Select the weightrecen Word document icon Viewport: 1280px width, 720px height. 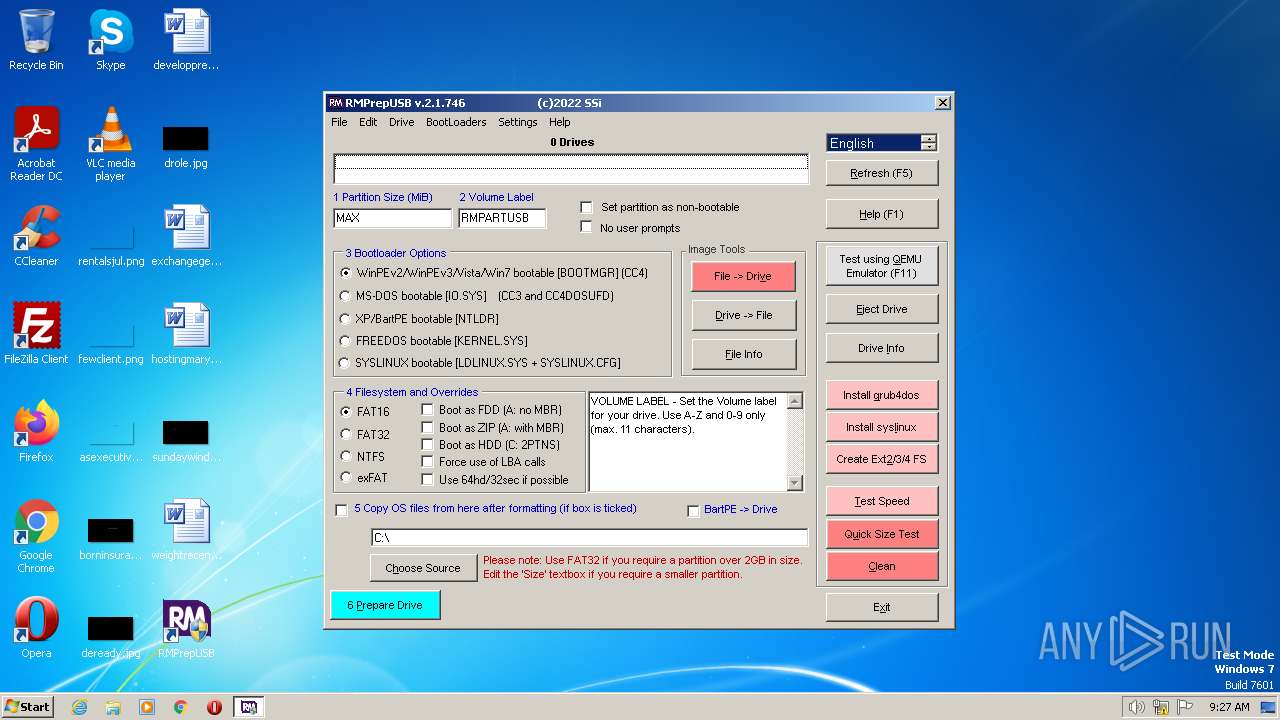[186, 530]
